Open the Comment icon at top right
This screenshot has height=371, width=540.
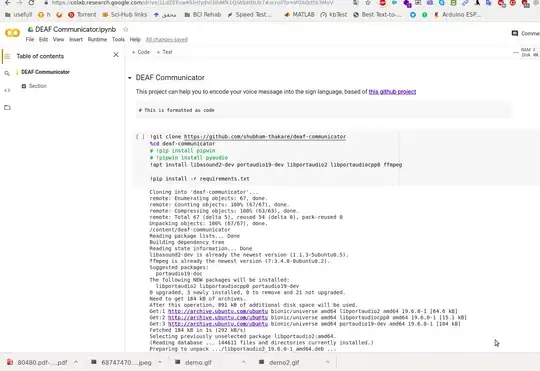click(x=515, y=33)
